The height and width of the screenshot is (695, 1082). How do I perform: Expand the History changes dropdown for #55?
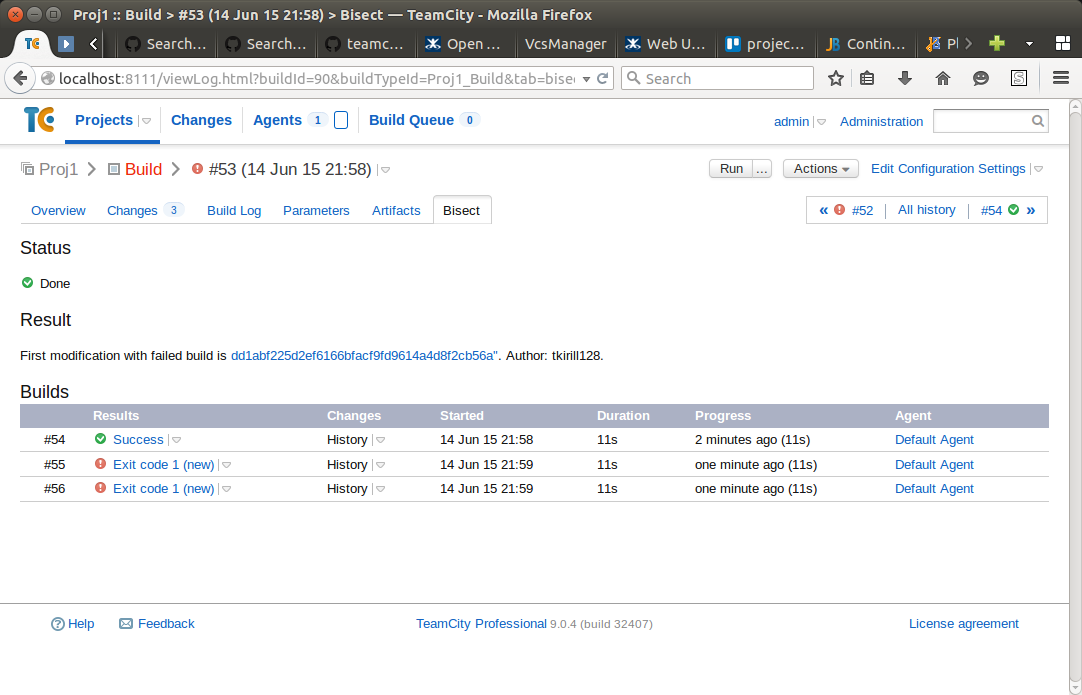coord(380,465)
